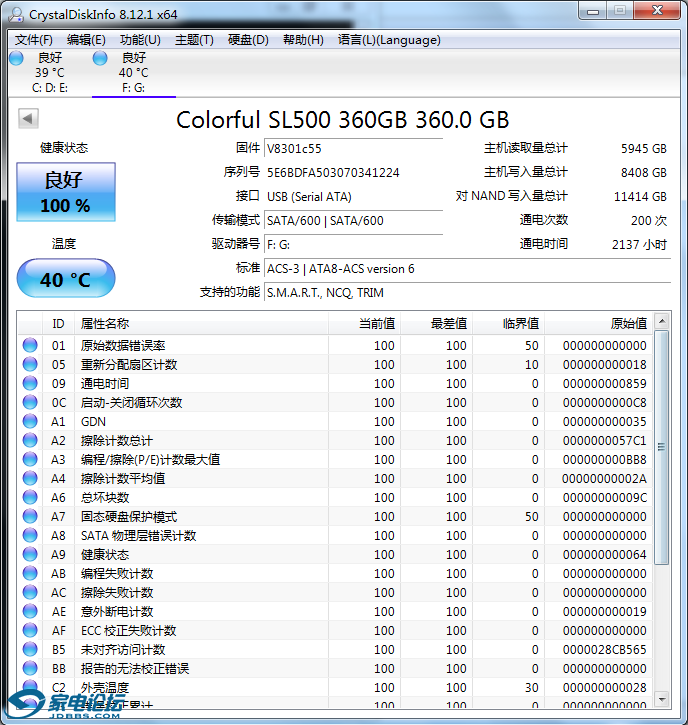
Task: Click status circle for row A2 擦除计数总计
Action: tap(30, 440)
